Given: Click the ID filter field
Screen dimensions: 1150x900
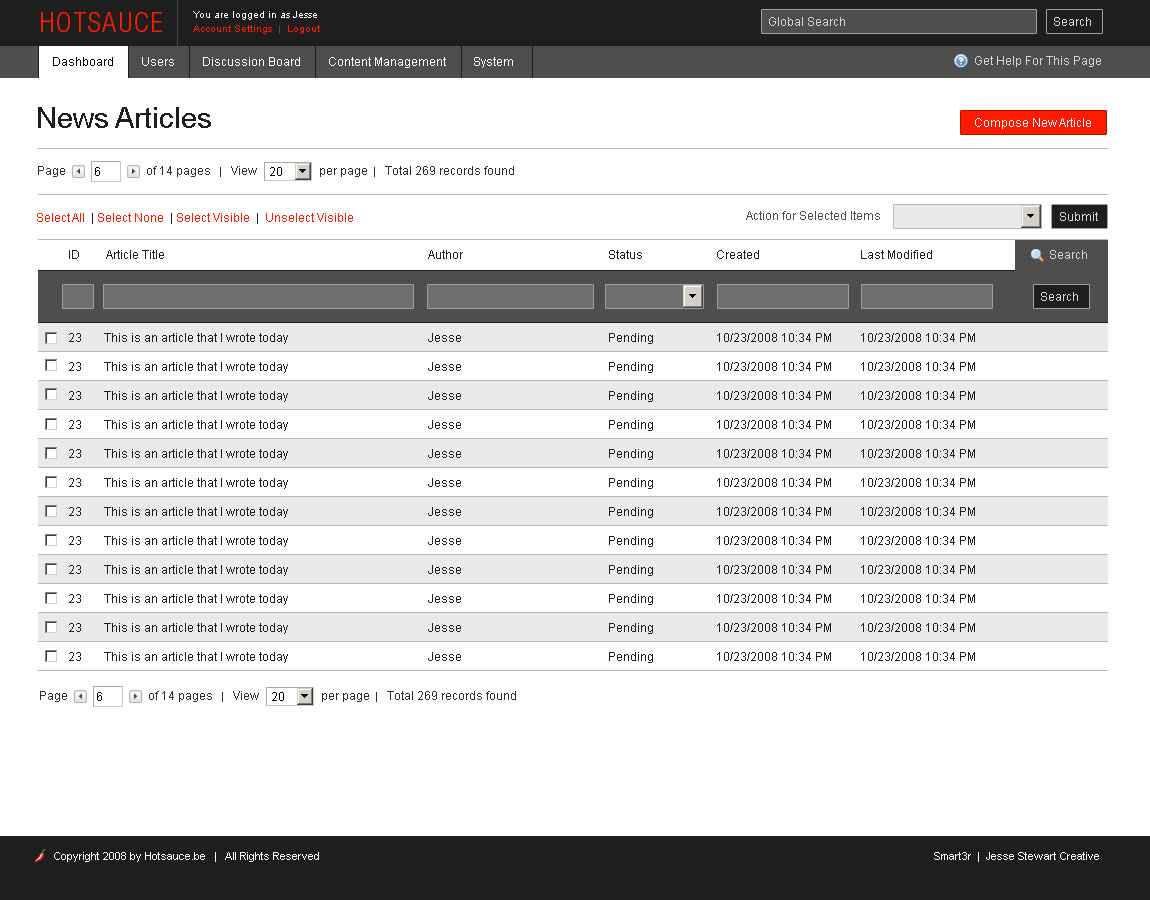Looking at the screenshot, I should point(78,296).
